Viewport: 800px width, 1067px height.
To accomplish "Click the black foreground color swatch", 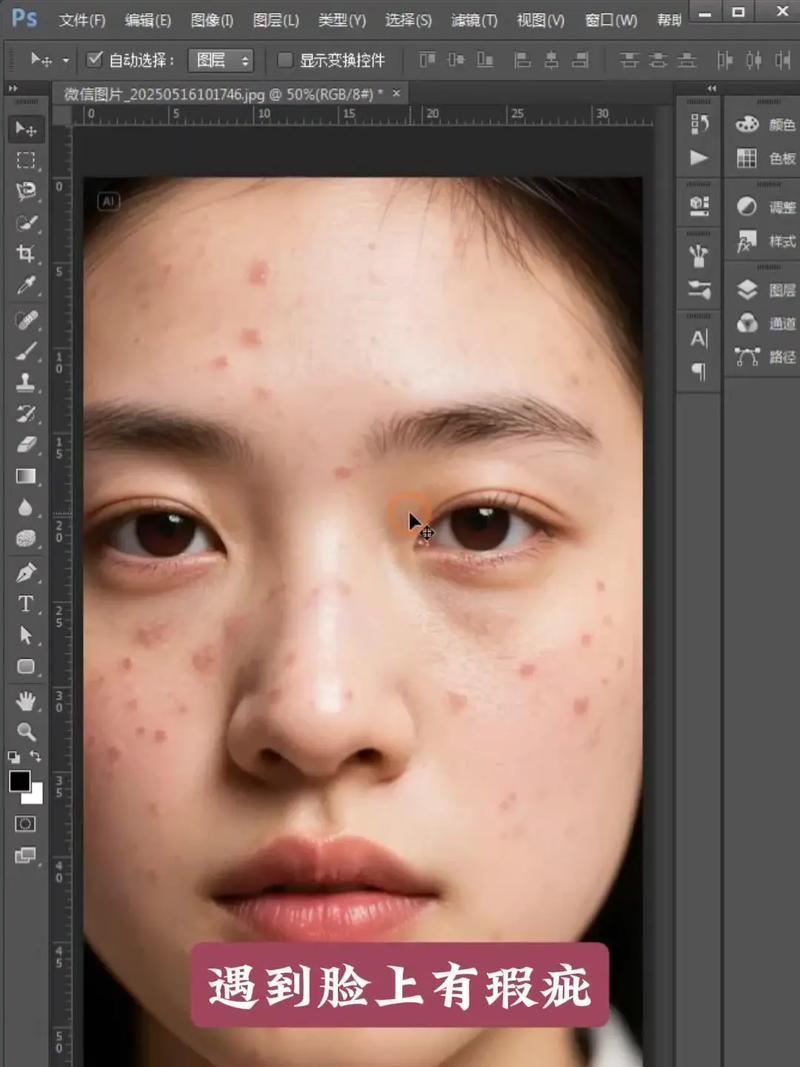I will point(19,781).
